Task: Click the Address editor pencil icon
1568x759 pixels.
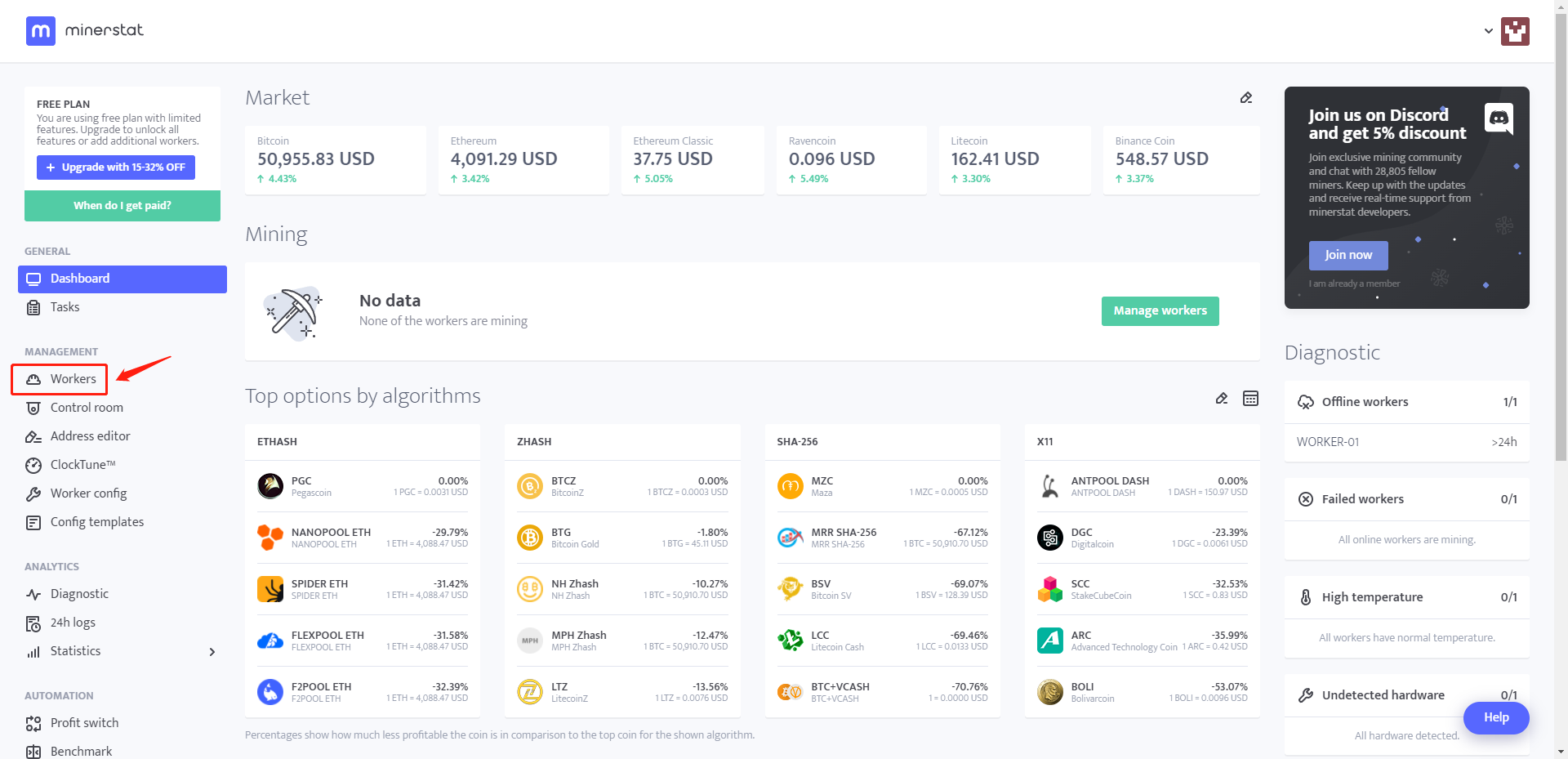Action: [33, 437]
